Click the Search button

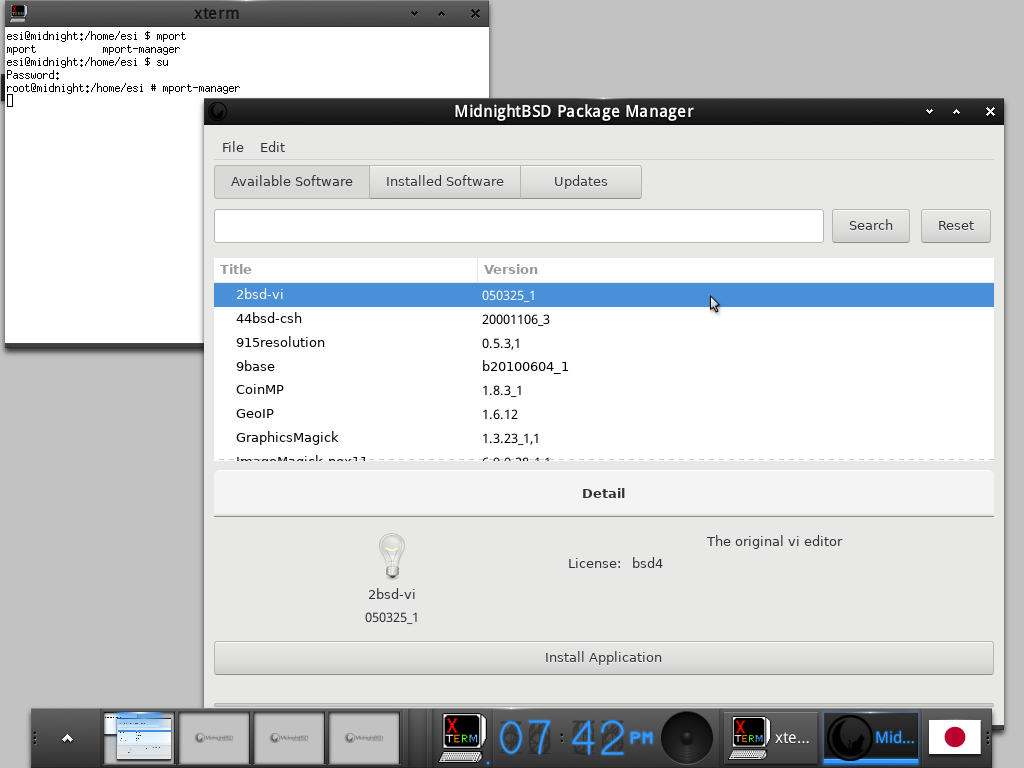869,225
